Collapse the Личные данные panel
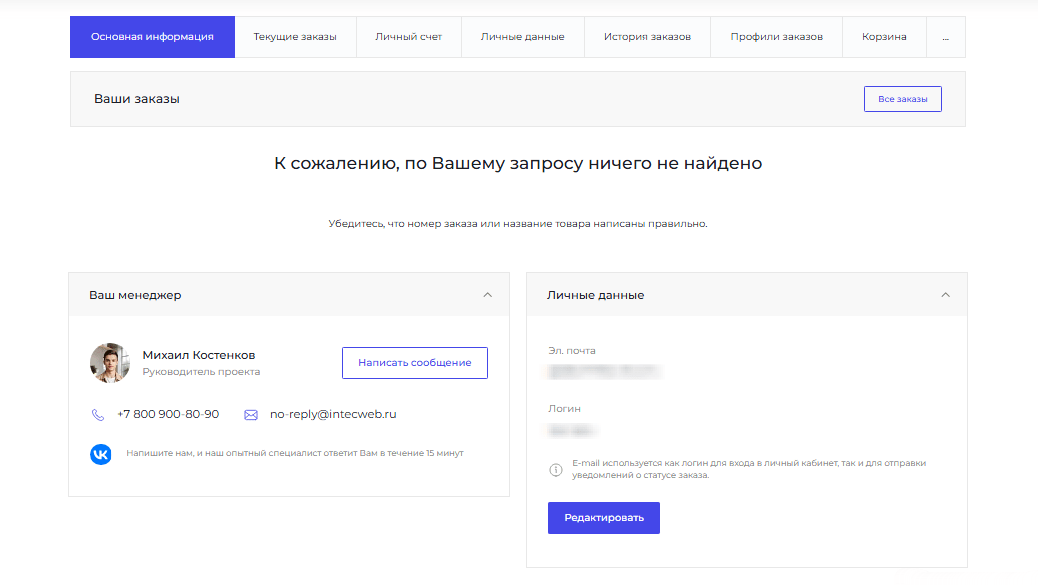This screenshot has height=585, width=1038. click(x=946, y=295)
